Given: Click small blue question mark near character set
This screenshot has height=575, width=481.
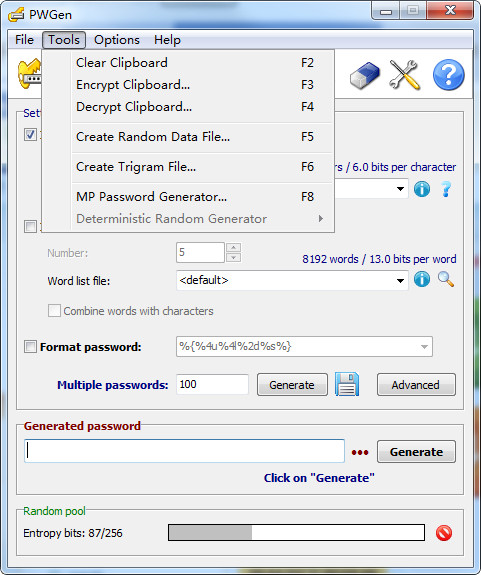Looking at the screenshot, I should (446, 189).
